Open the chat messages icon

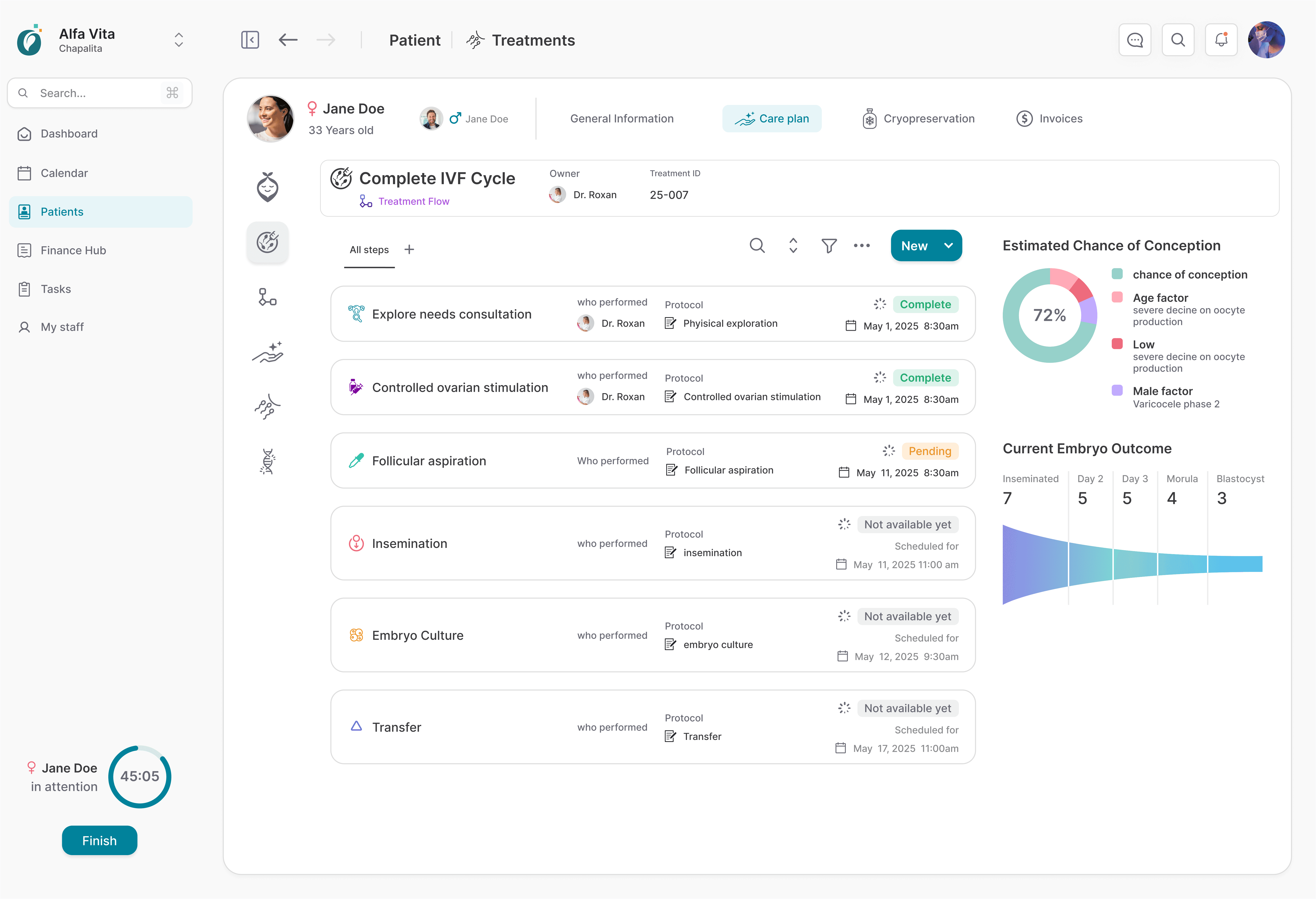1135,40
